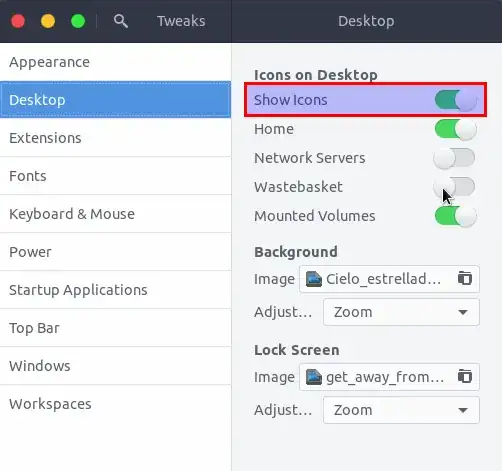Image resolution: width=503 pixels, height=471 pixels.
Task: Click the Home label text
Action: pos(274,129)
